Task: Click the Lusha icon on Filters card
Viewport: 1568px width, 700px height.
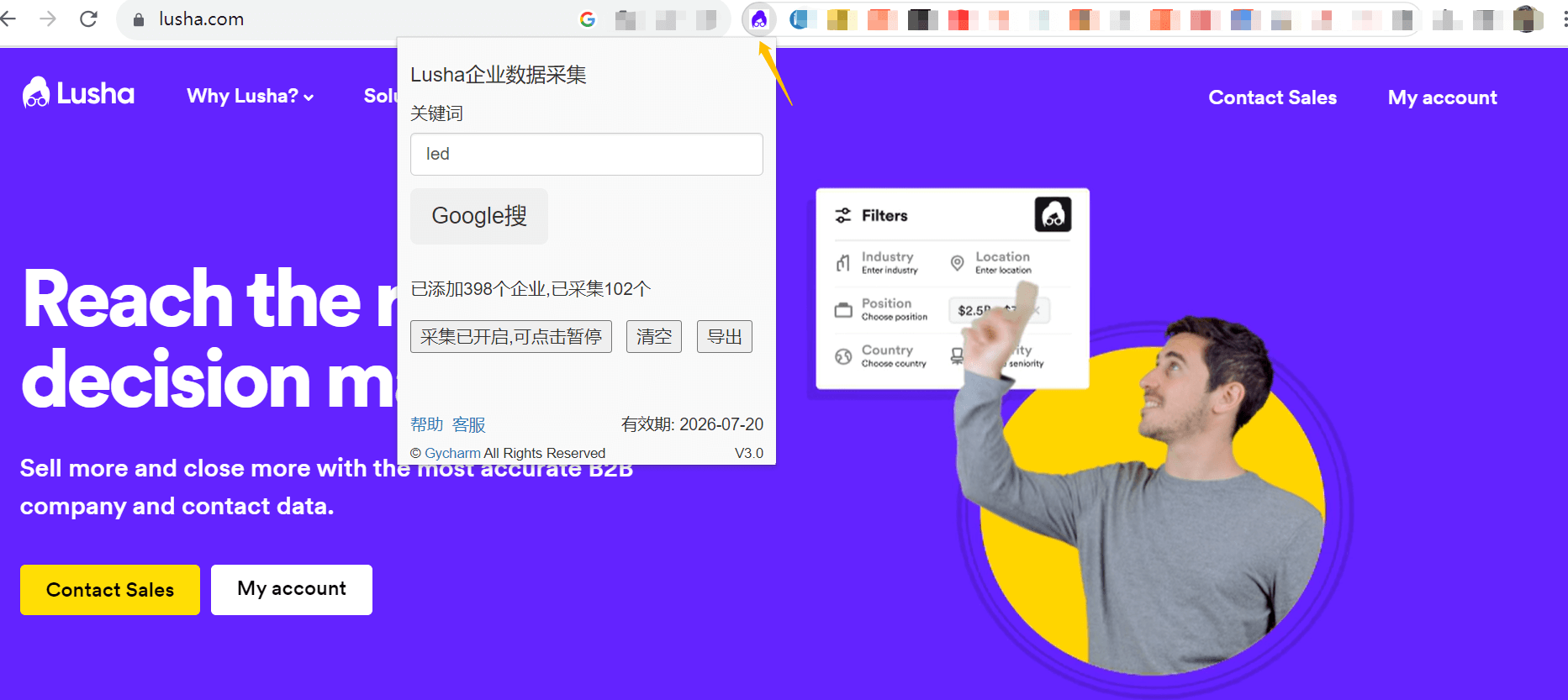Action: (1053, 214)
